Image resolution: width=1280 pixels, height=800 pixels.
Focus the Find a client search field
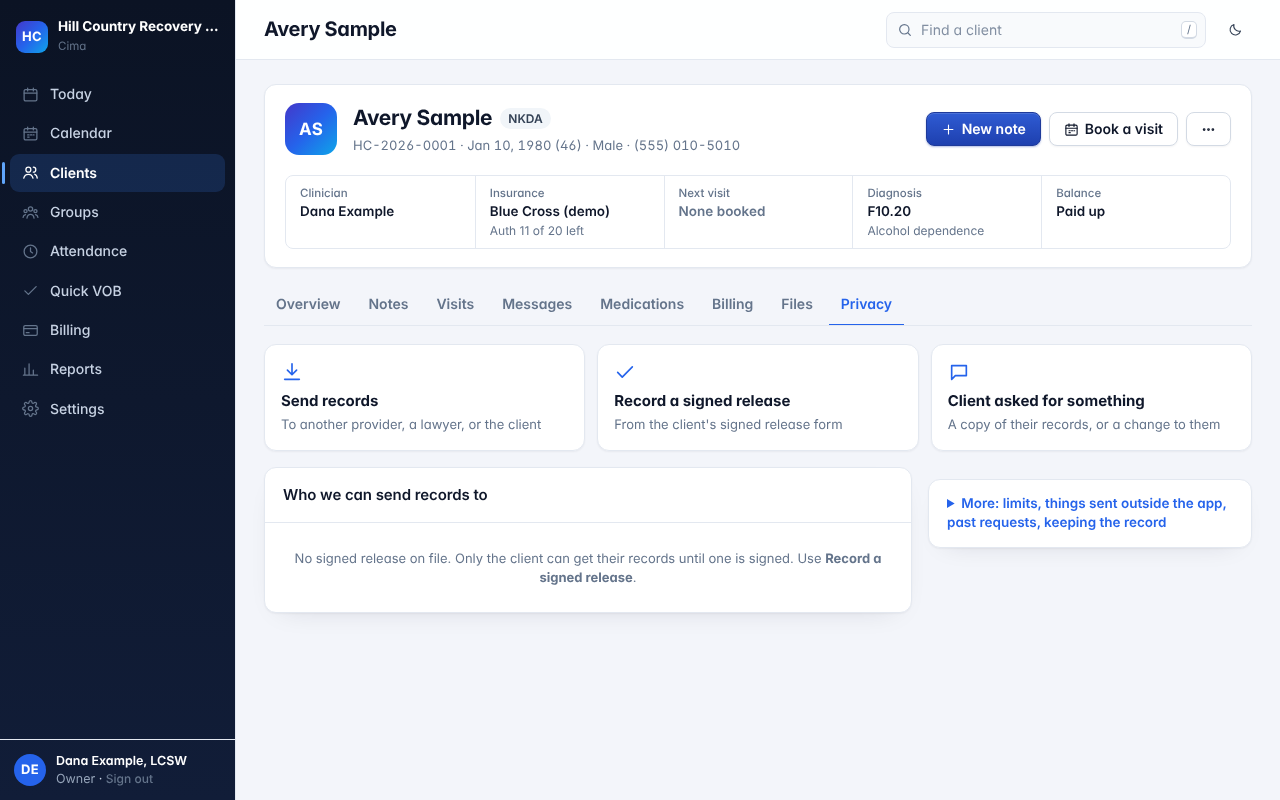coord(1046,30)
